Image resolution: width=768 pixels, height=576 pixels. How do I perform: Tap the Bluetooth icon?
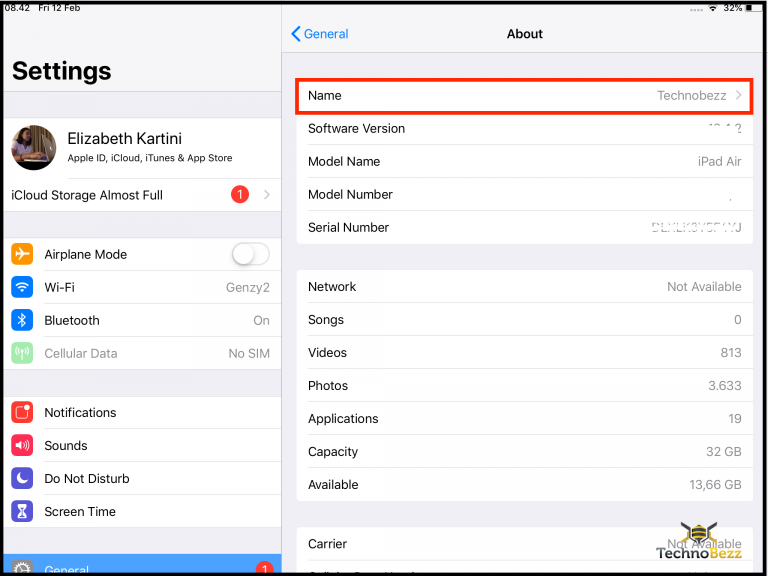[22, 320]
